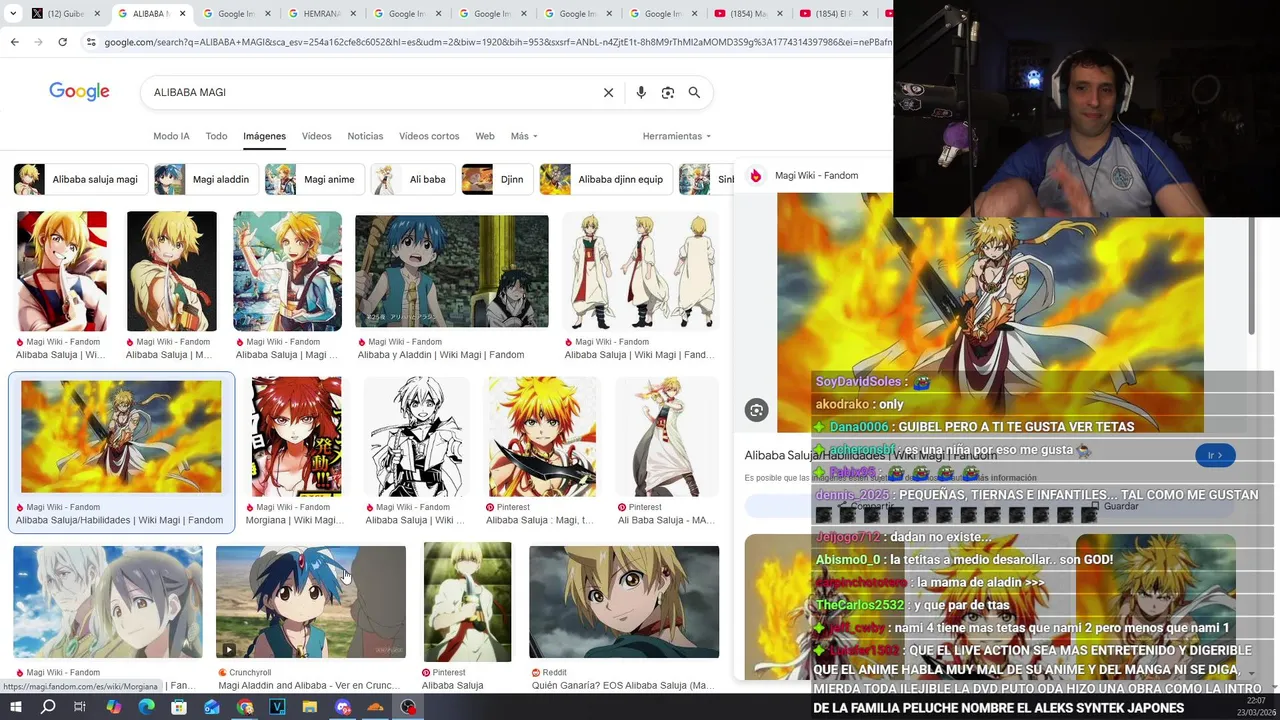
Task: Open Discord from the taskbar
Action: click(x=343, y=707)
